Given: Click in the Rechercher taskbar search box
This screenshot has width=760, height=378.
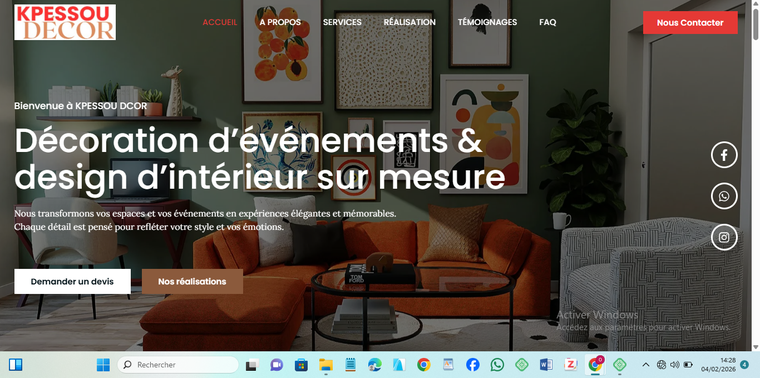Looking at the screenshot, I should [x=178, y=364].
